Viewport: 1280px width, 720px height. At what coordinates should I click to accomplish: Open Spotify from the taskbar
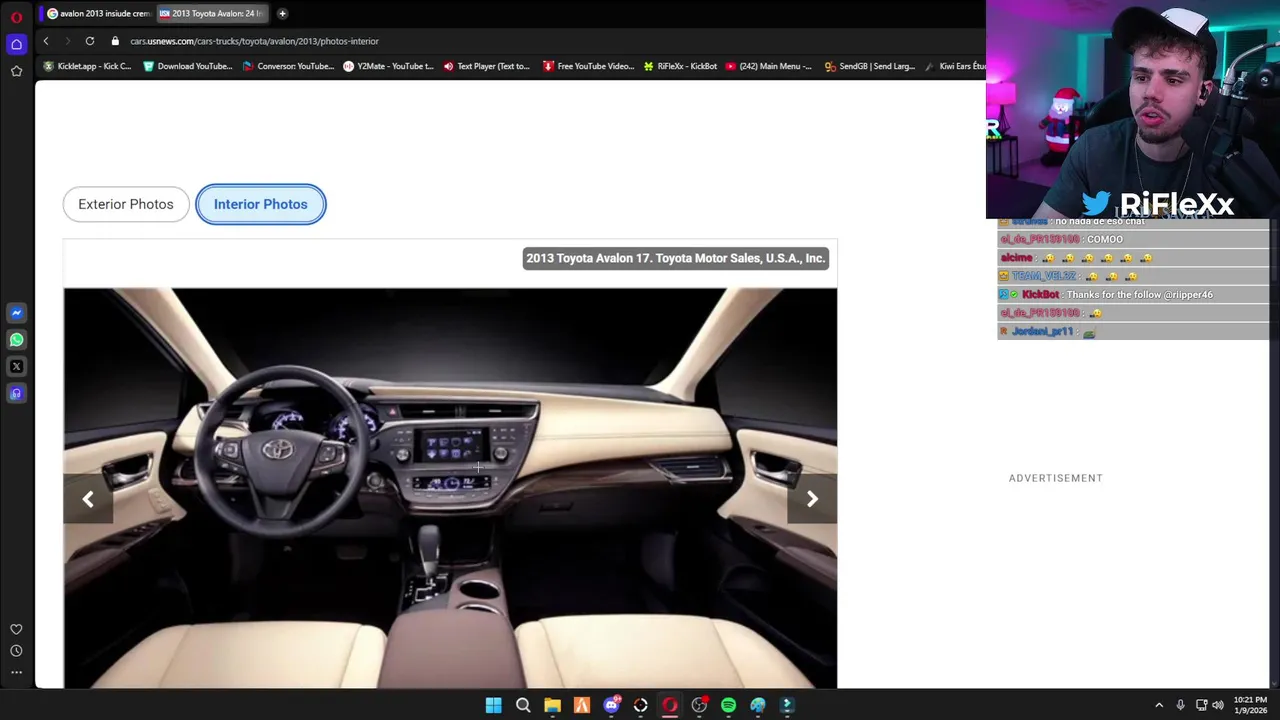728,706
